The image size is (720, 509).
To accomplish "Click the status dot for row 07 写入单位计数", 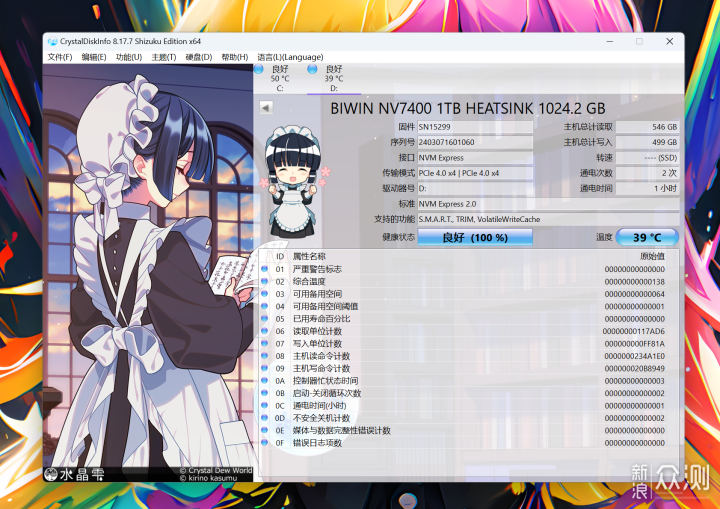I will tap(264, 343).
